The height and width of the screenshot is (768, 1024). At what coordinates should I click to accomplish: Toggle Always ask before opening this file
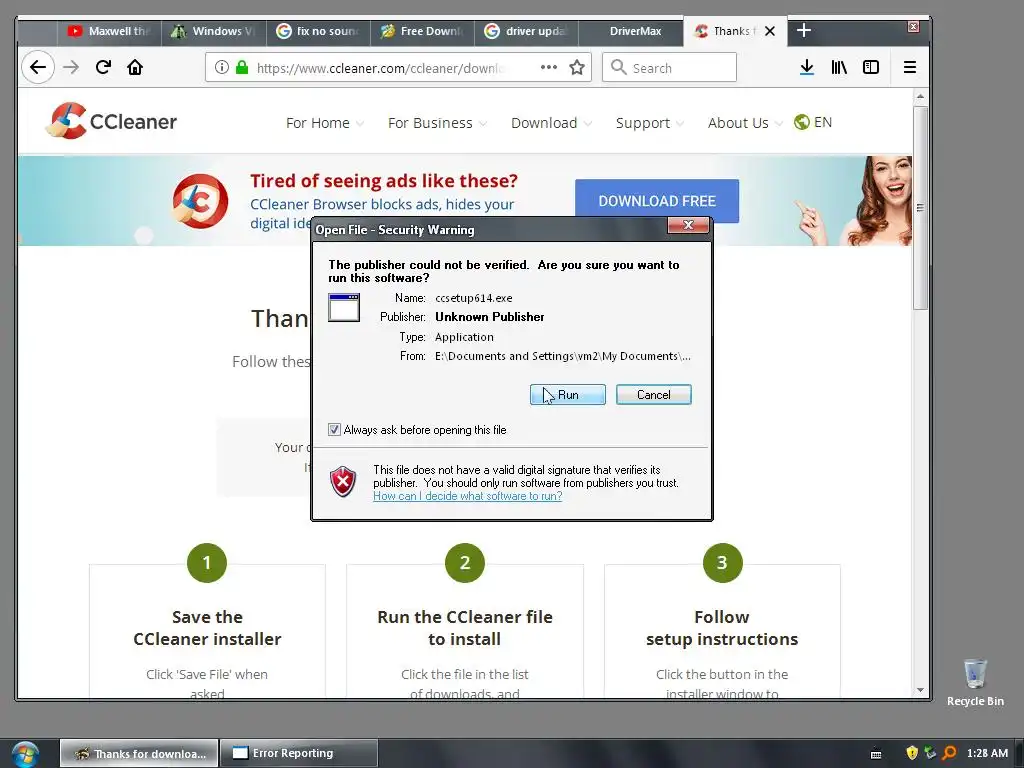click(334, 430)
